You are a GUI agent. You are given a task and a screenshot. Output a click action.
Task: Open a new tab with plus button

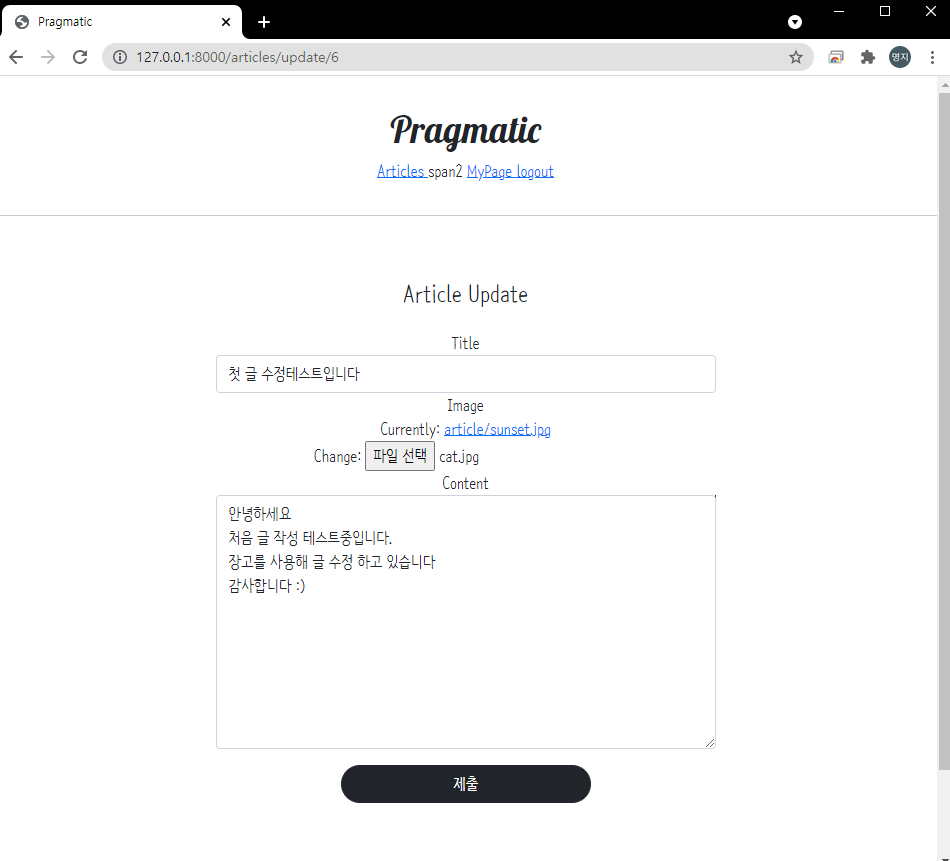click(x=264, y=22)
